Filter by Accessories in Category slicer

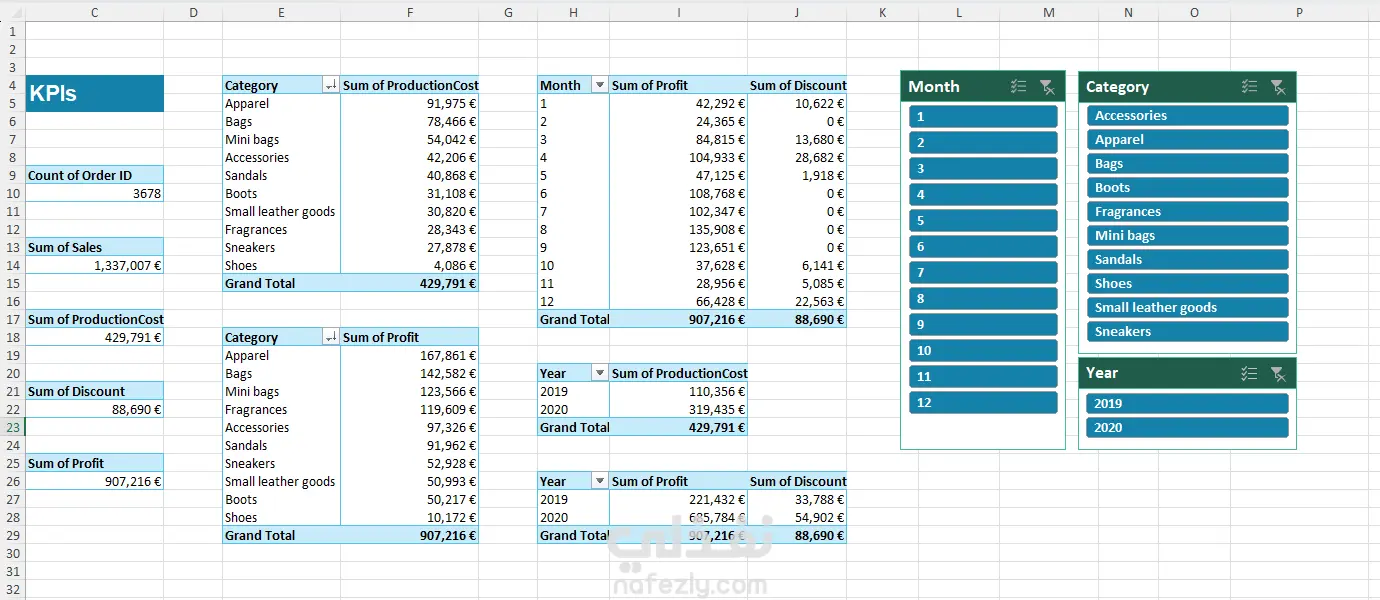(x=1187, y=115)
